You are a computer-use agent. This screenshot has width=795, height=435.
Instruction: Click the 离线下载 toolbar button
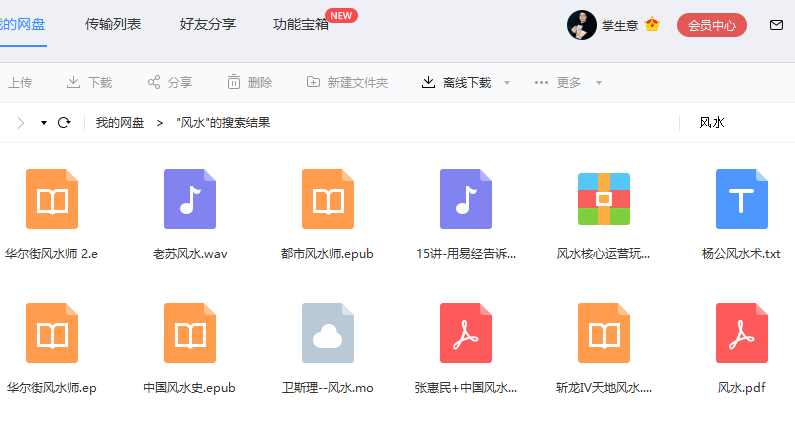456,82
